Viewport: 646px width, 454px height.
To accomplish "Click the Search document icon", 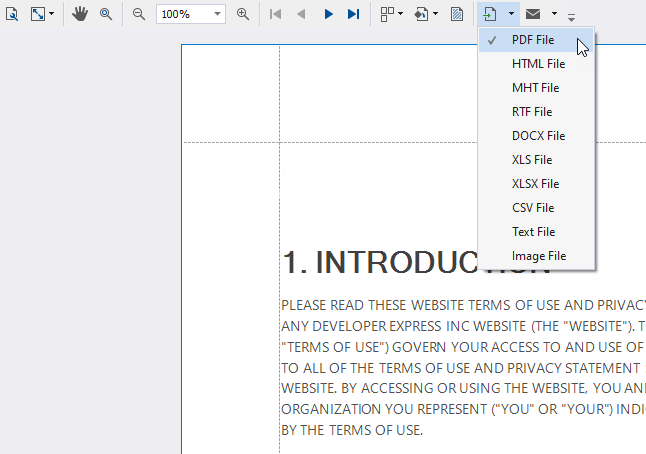I will [x=12, y=14].
